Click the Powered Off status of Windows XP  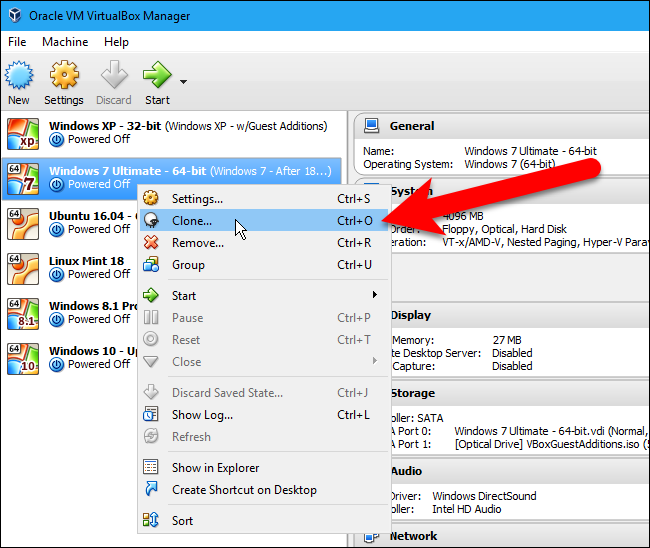tap(99, 139)
